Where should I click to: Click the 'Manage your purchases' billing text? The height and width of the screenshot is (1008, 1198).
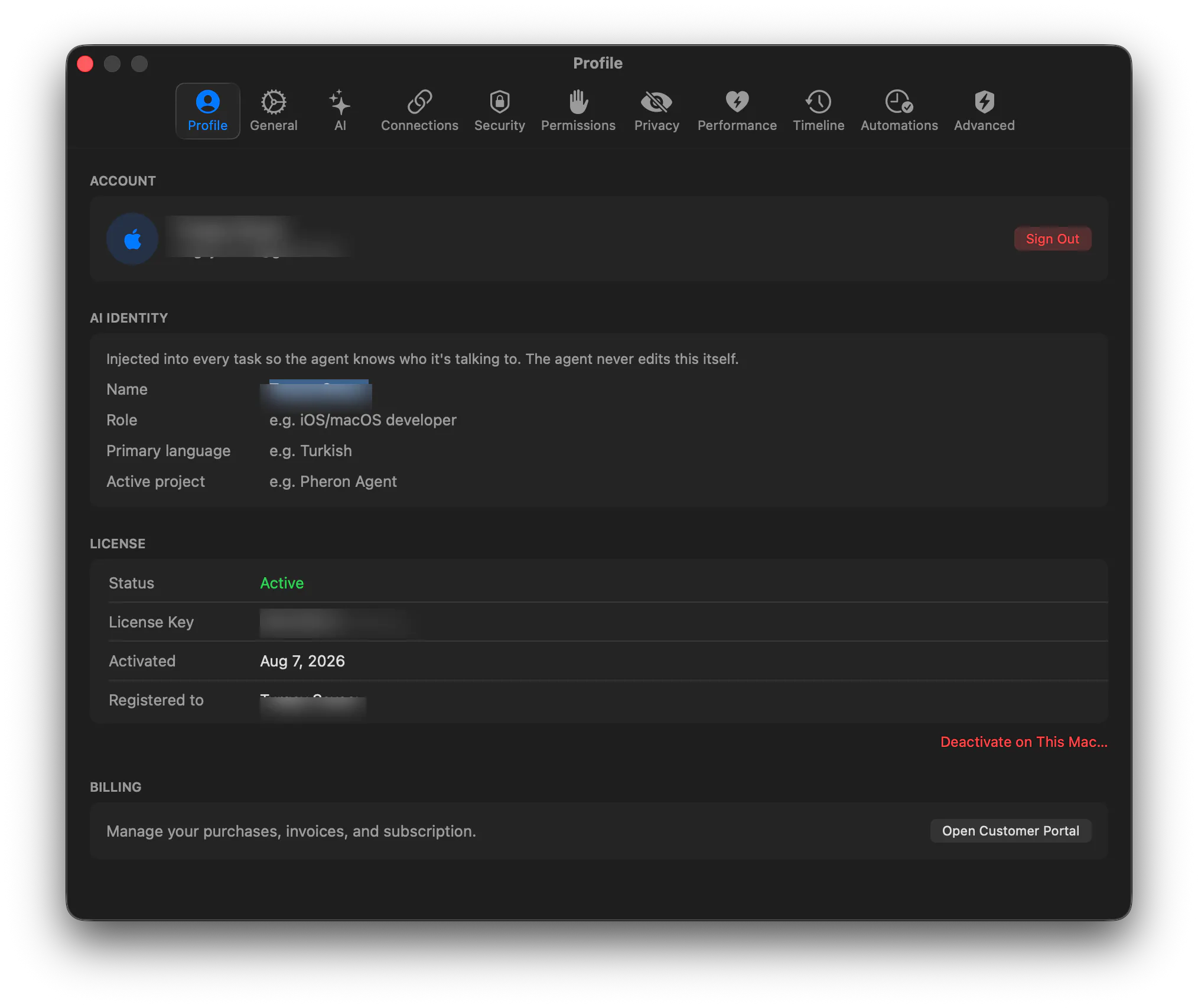[x=291, y=831]
